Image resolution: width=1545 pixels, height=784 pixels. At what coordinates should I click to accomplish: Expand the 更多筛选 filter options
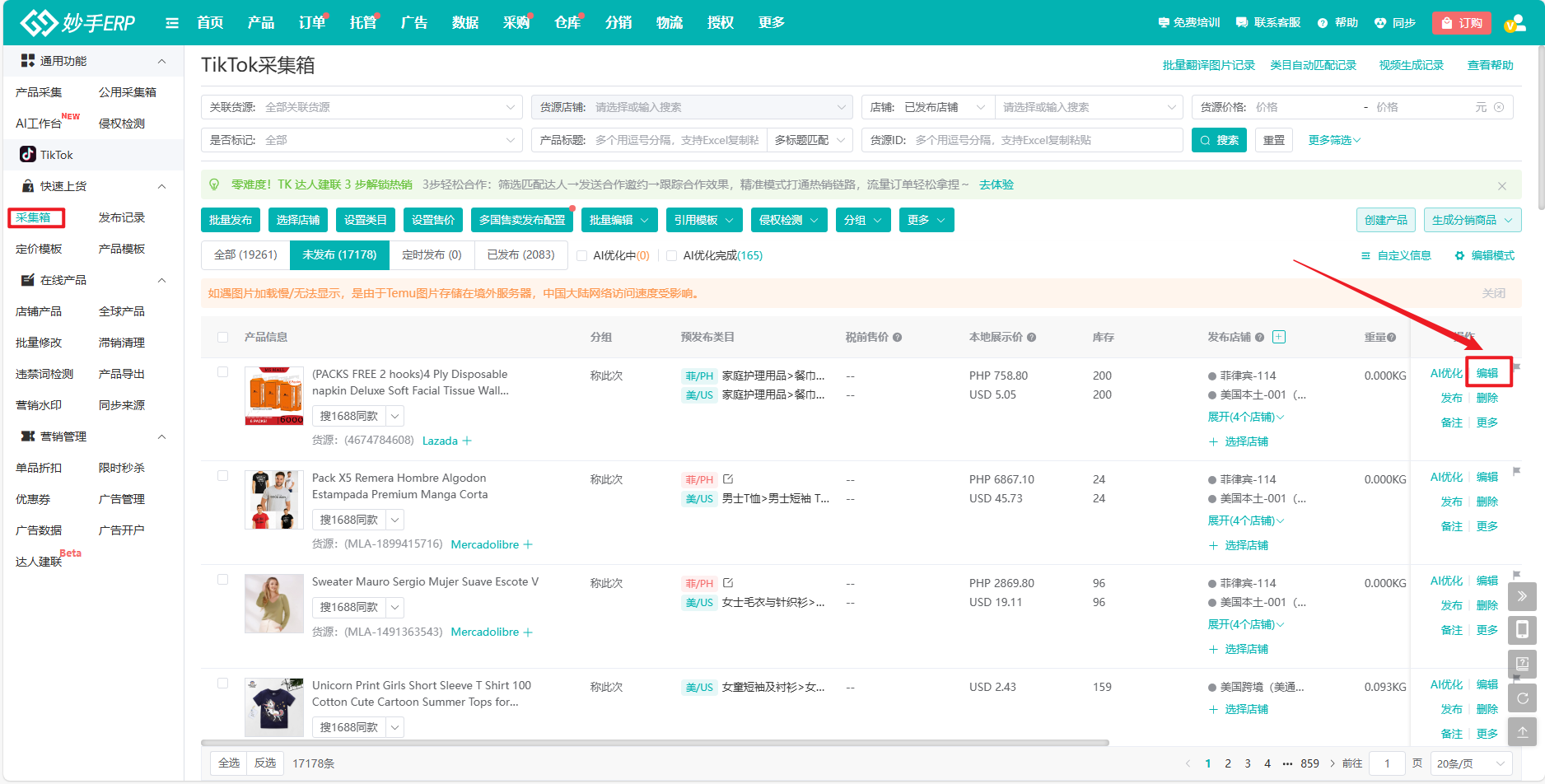(1334, 140)
